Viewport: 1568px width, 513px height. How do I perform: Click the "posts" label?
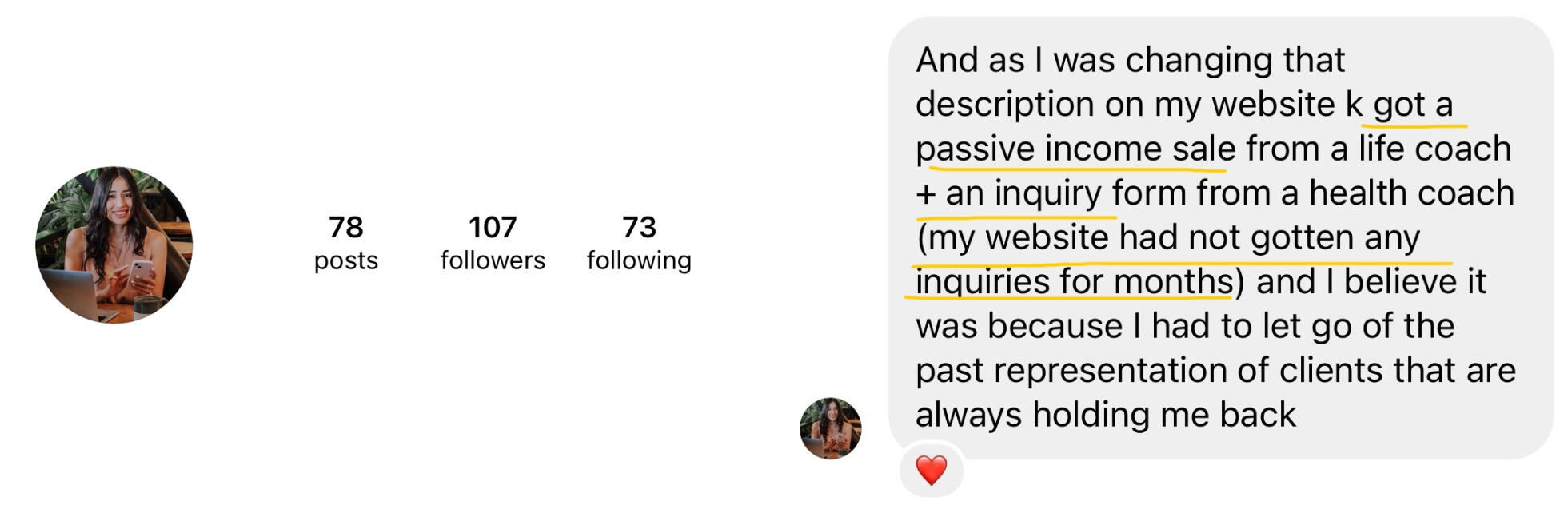click(345, 260)
